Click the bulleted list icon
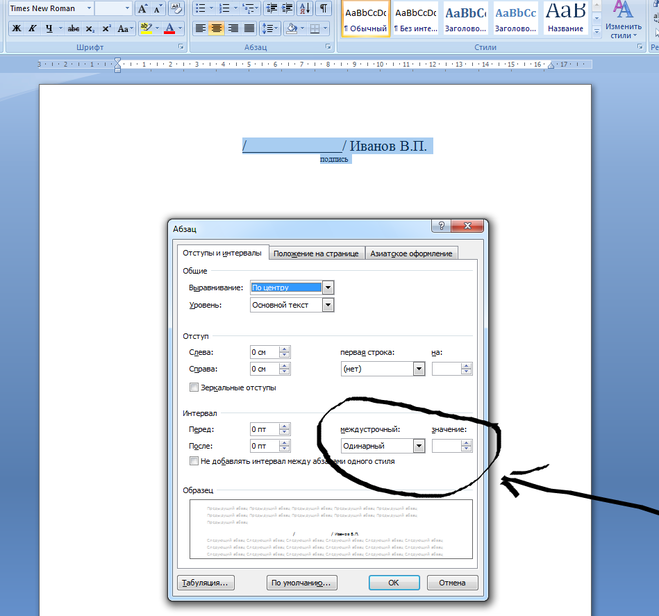 point(200,8)
